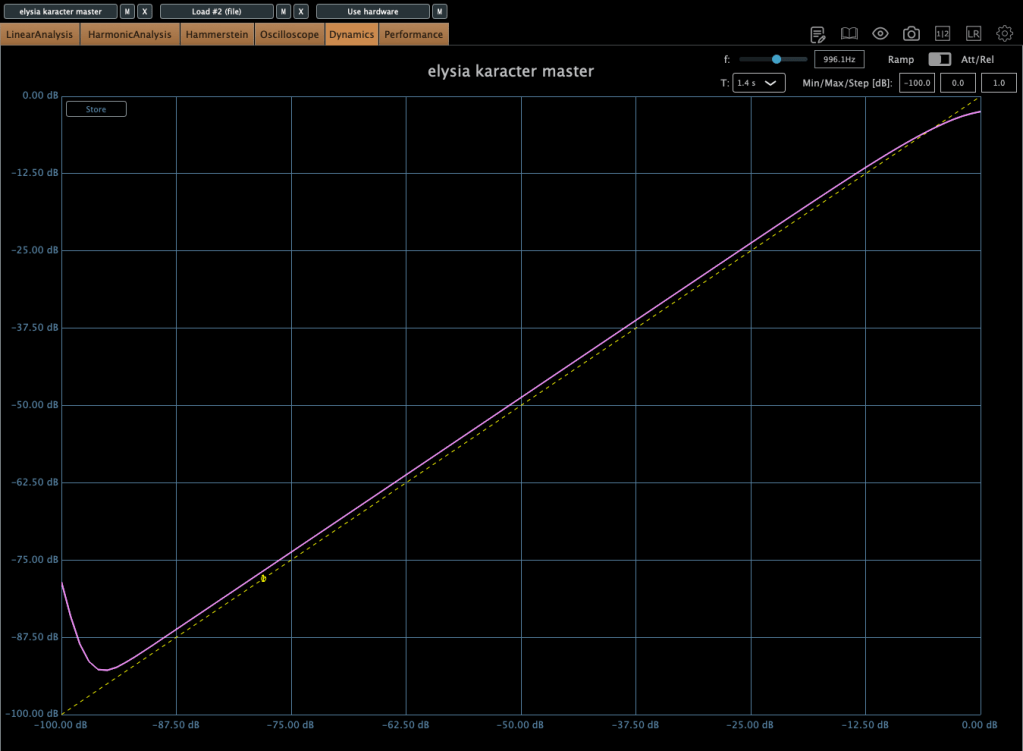
Task: Open the manual book icon
Action: tap(849, 34)
